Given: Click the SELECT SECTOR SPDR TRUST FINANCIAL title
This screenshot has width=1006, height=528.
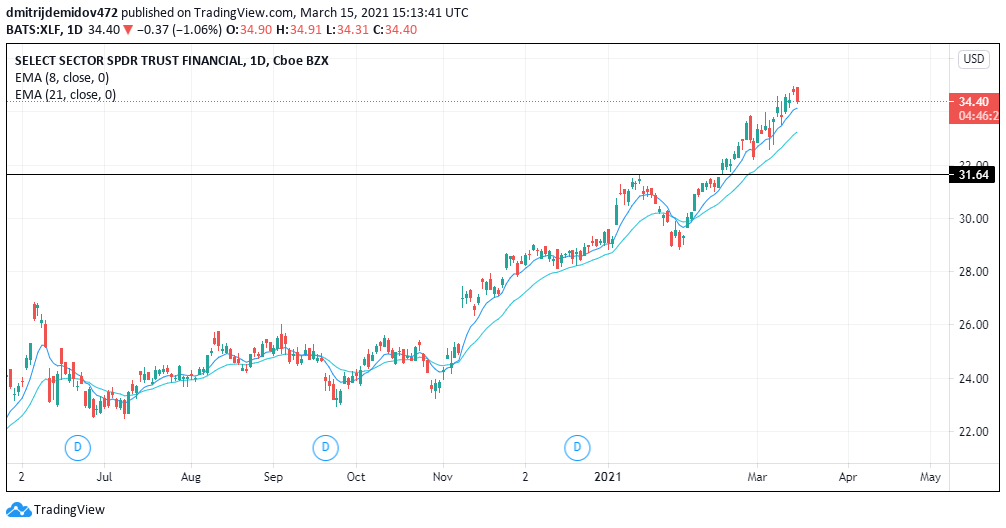Looking at the screenshot, I should pos(171,61).
